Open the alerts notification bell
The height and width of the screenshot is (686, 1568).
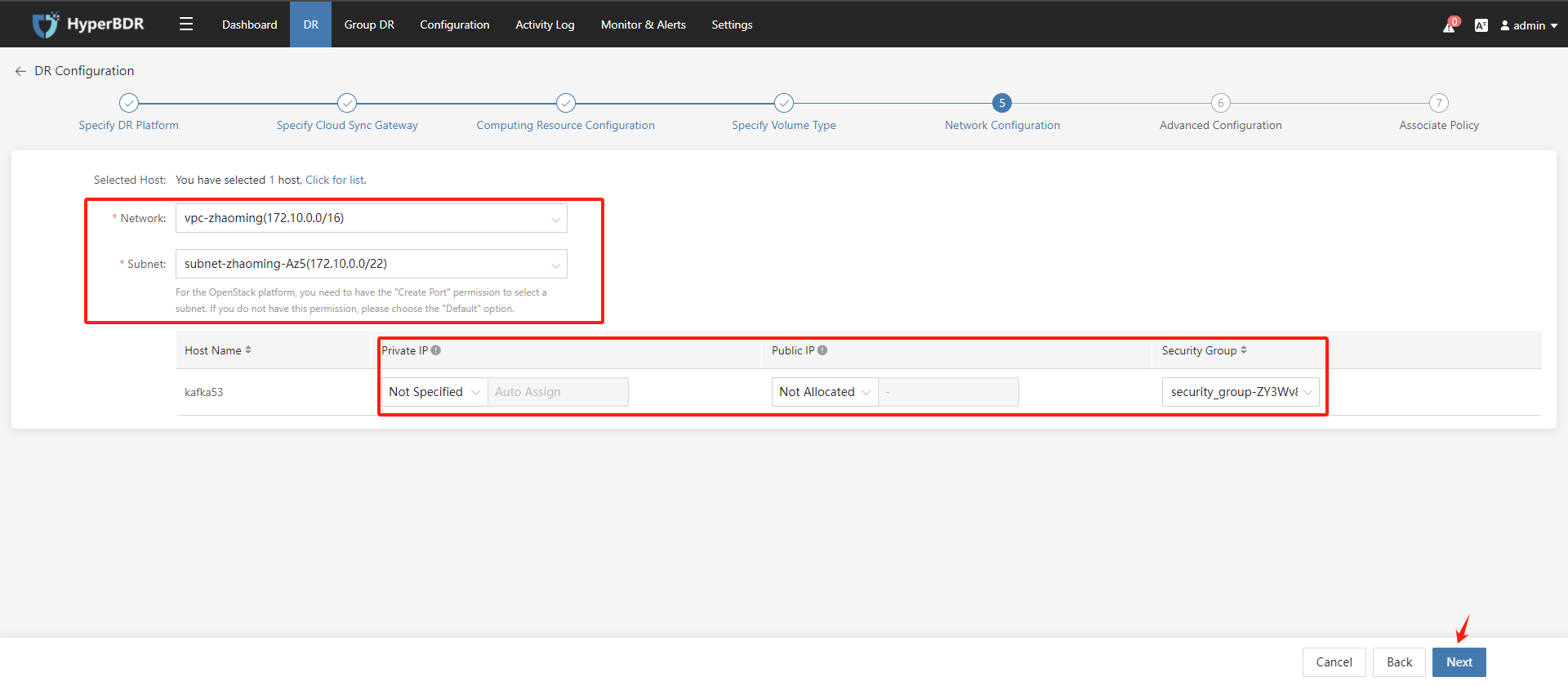point(1450,24)
